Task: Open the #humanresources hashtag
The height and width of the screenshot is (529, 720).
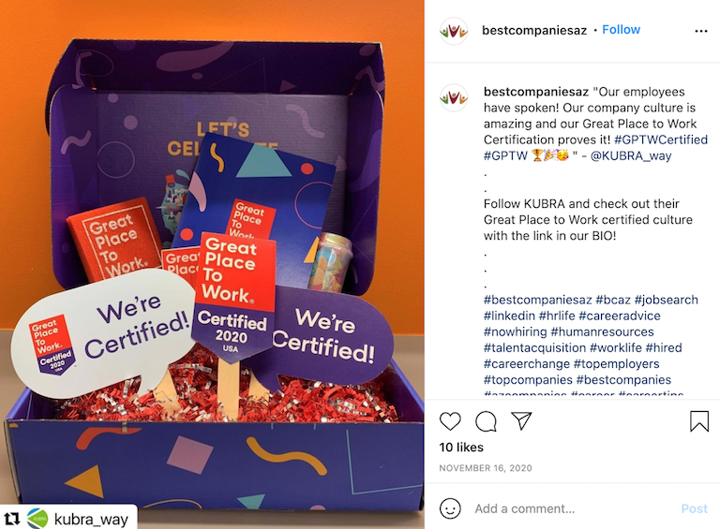Action: point(602,332)
